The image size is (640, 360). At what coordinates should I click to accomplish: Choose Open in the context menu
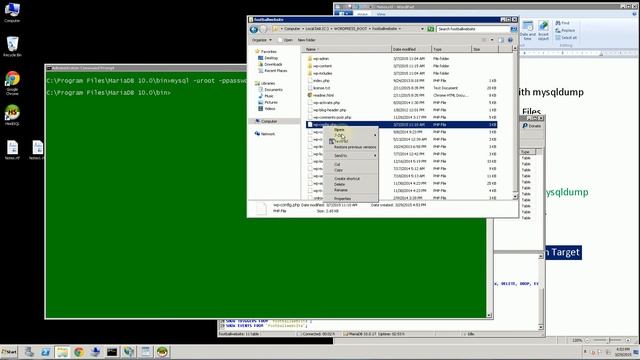coord(351,130)
